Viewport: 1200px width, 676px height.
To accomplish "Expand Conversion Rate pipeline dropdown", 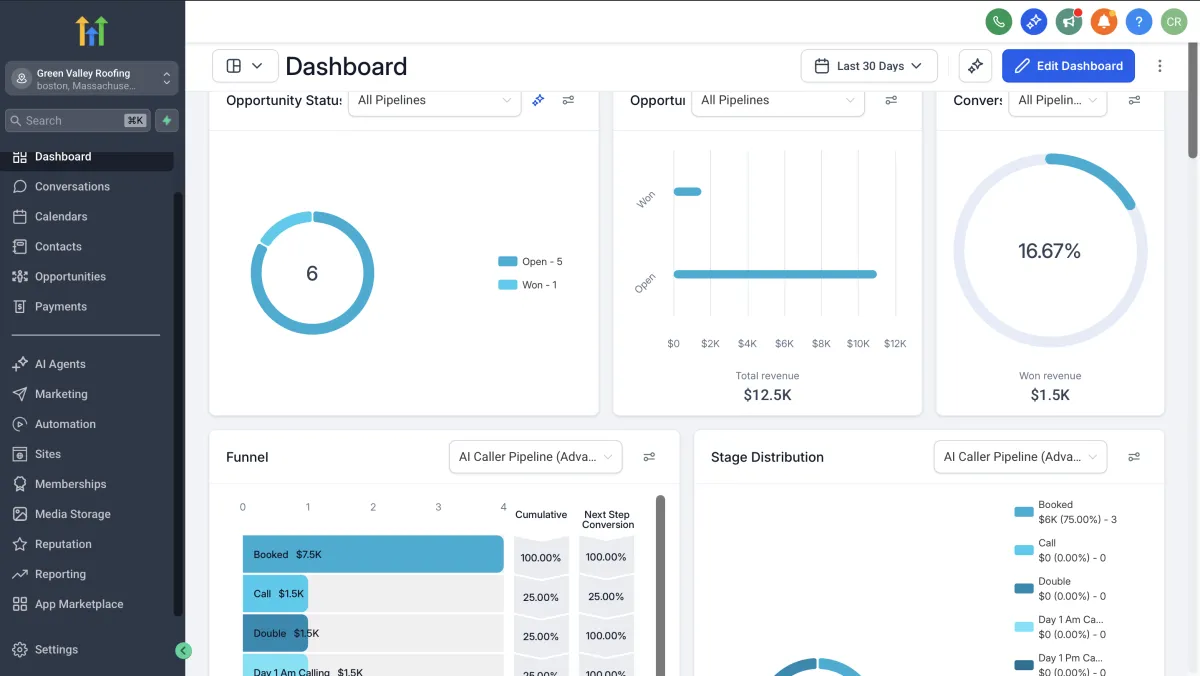I will 1058,100.
